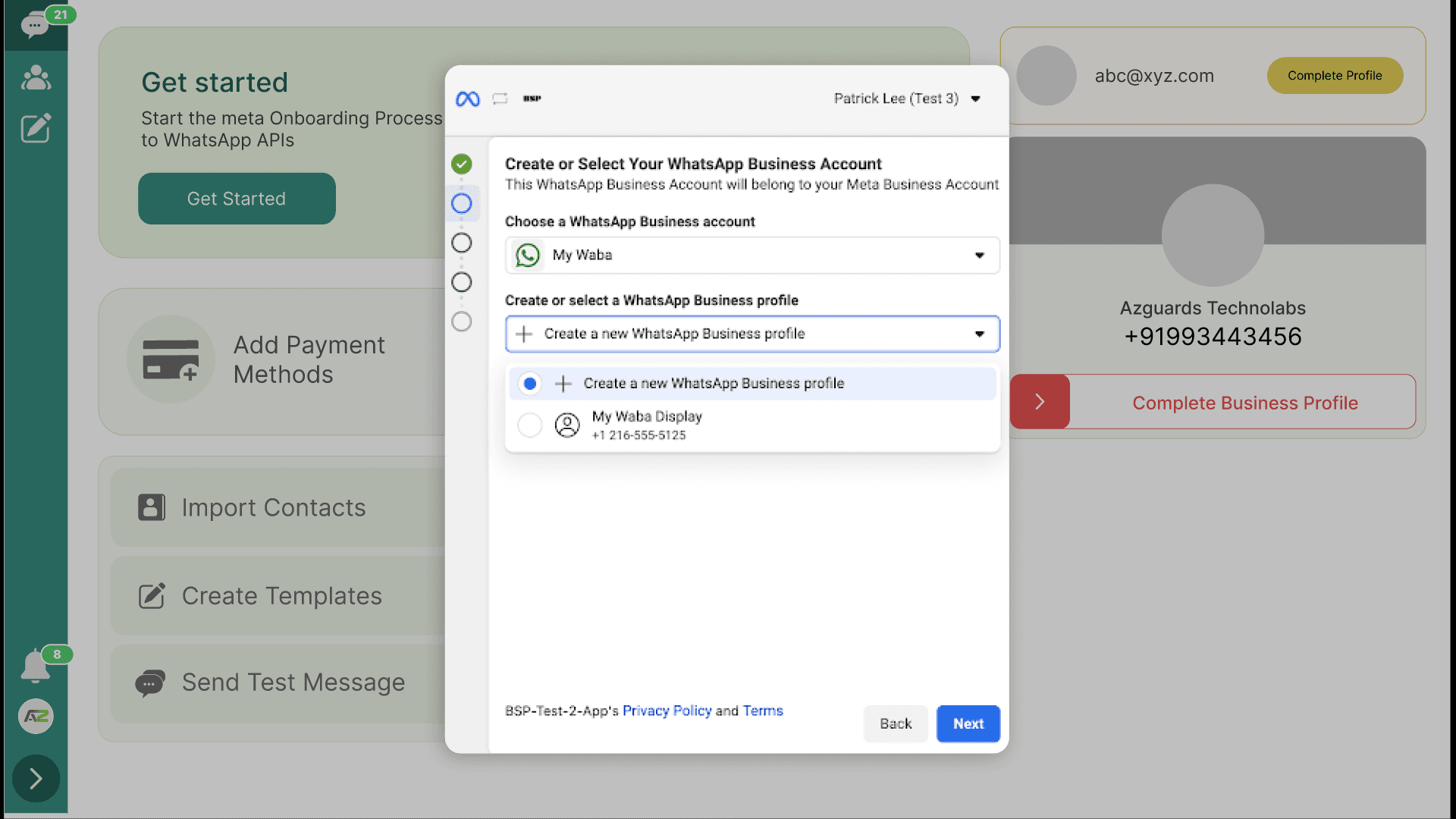This screenshot has width=1456, height=819.
Task: Click the abc@xyz.com account avatar
Action: (1046, 76)
